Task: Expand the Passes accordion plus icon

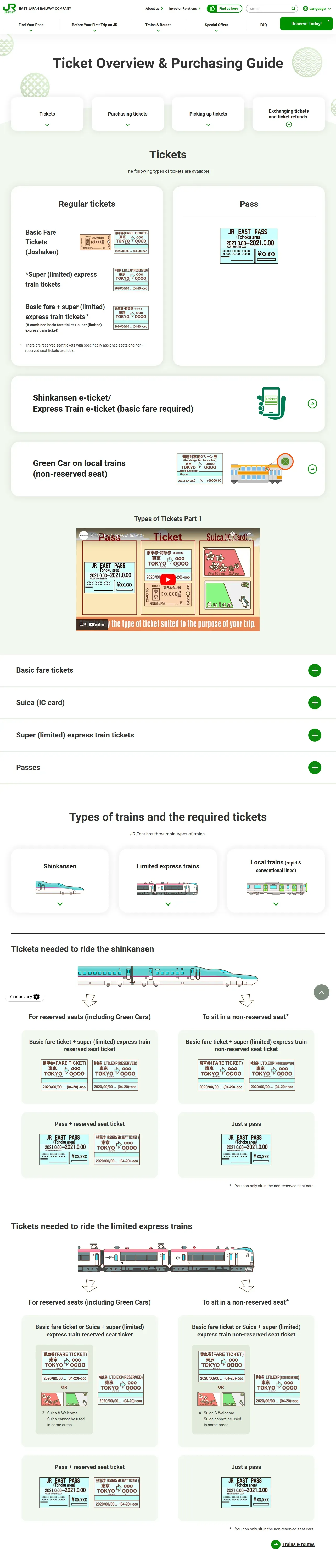Action: [x=315, y=768]
